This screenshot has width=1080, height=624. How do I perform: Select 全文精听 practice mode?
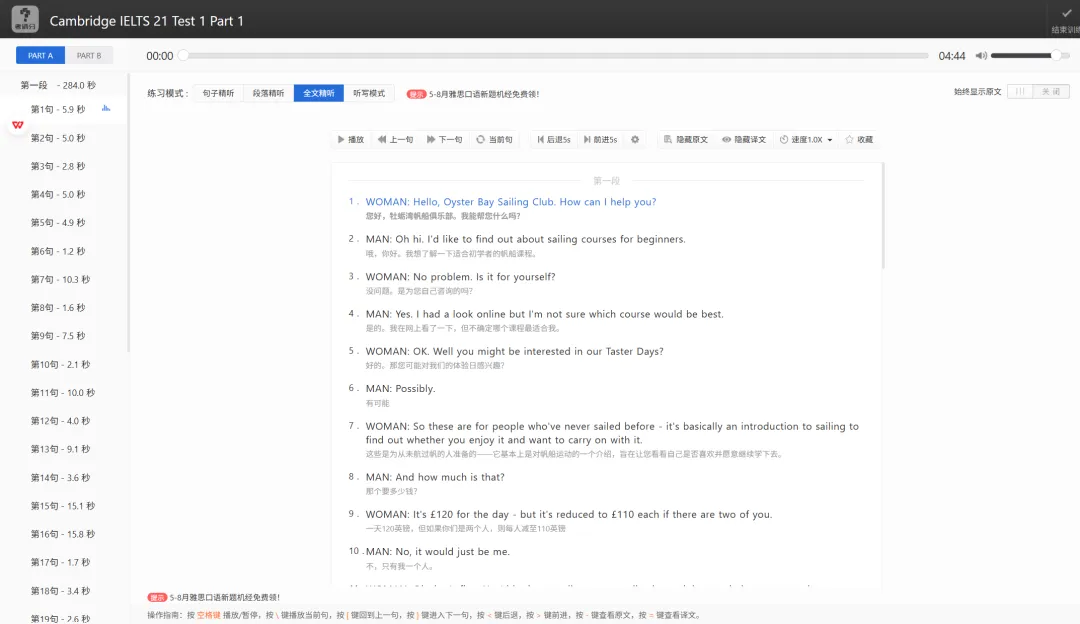pos(319,94)
